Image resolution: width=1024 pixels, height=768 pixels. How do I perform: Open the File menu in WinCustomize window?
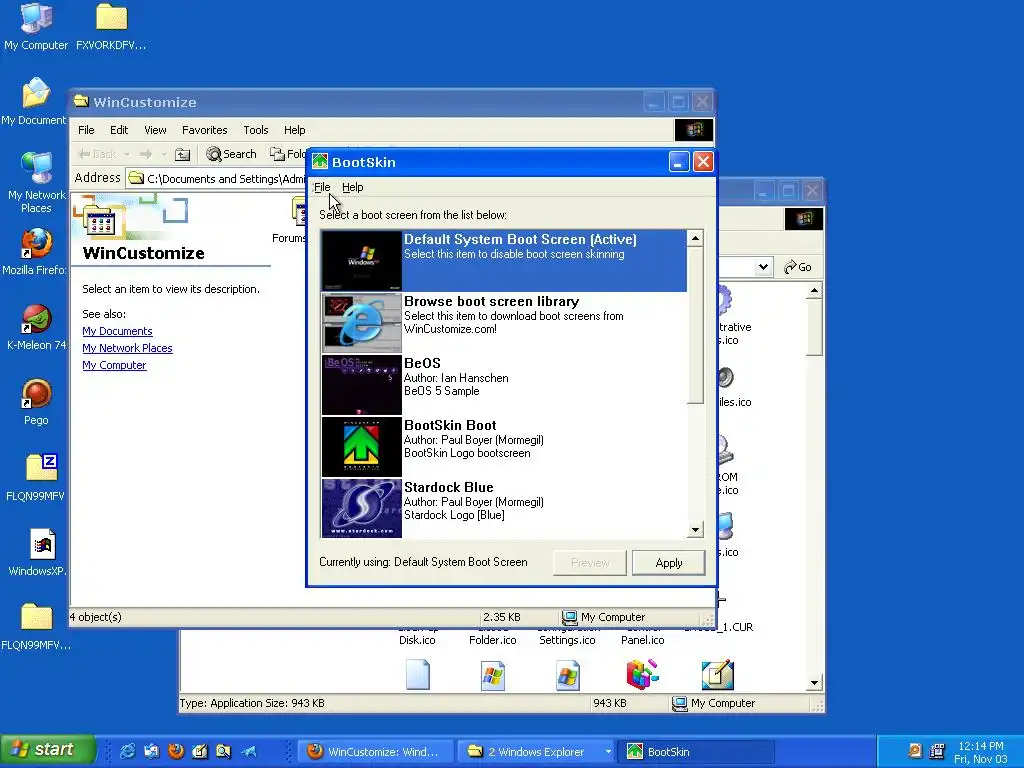click(x=86, y=130)
